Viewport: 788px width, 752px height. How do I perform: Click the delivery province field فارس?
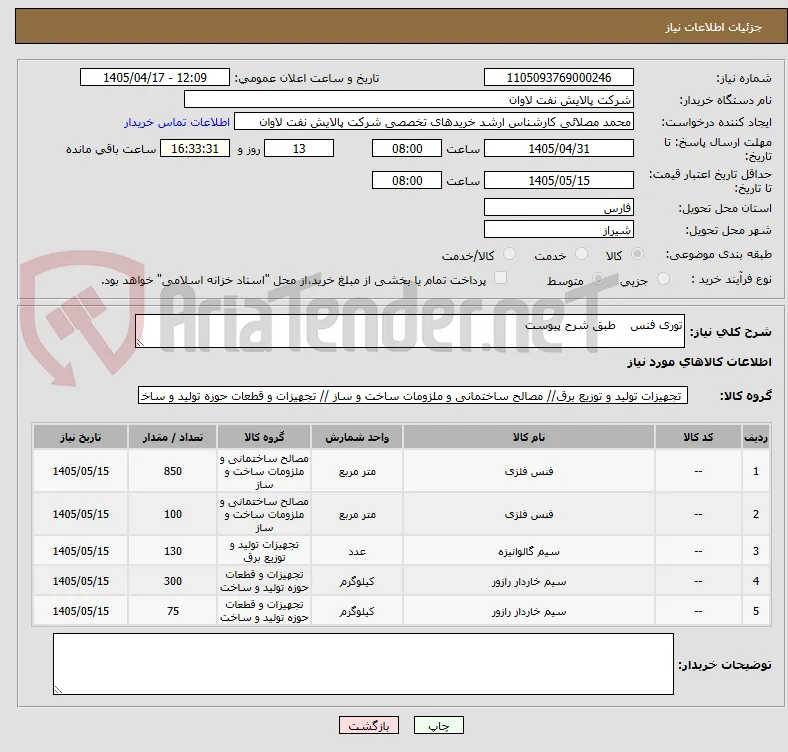tap(558, 207)
